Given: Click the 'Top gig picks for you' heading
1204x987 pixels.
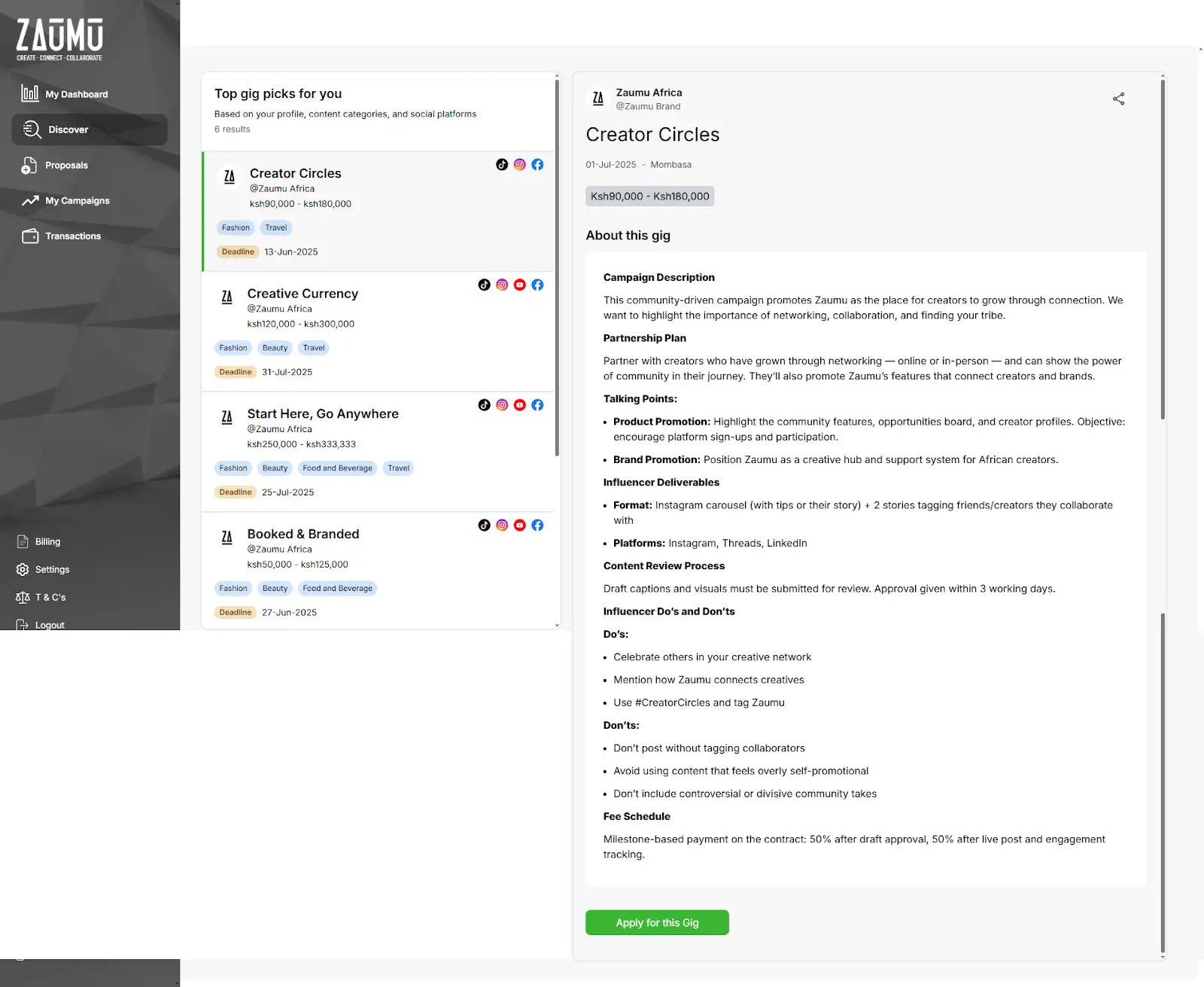Looking at the screenshot, I should click(278, 93).
